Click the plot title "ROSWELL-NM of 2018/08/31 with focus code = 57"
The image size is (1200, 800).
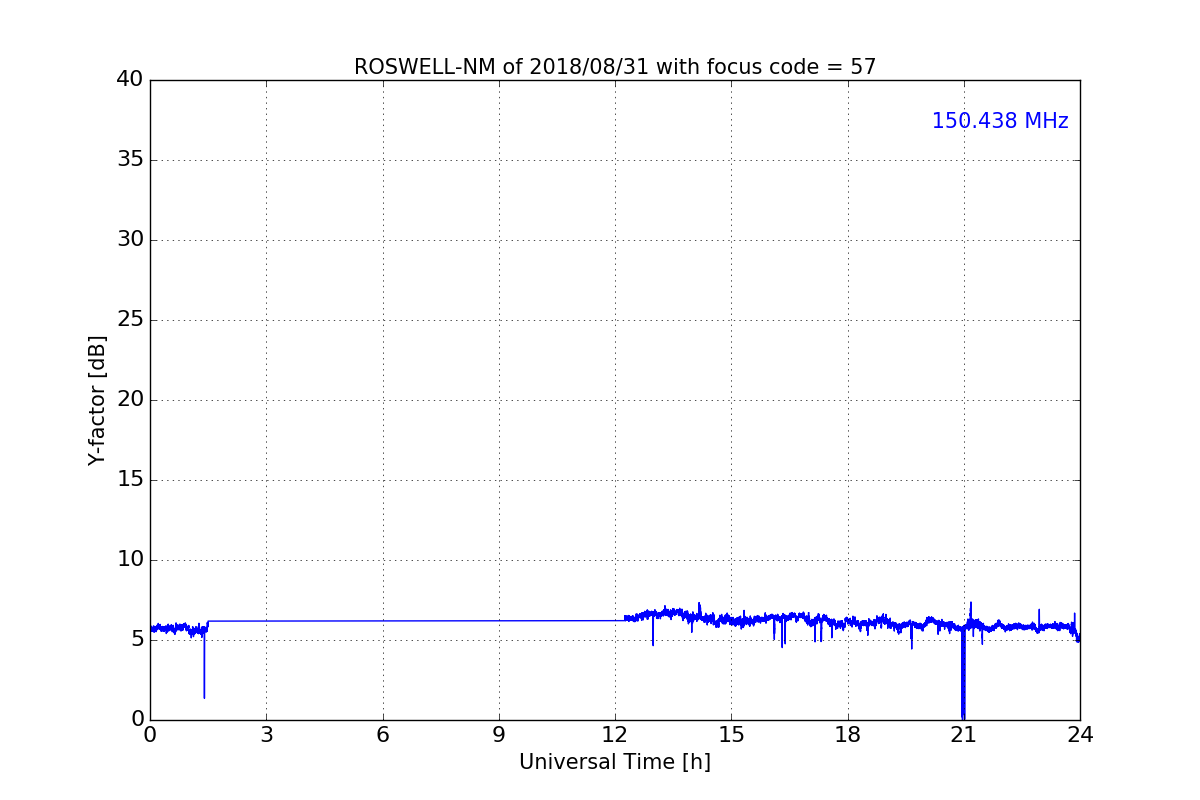(615, 67)
